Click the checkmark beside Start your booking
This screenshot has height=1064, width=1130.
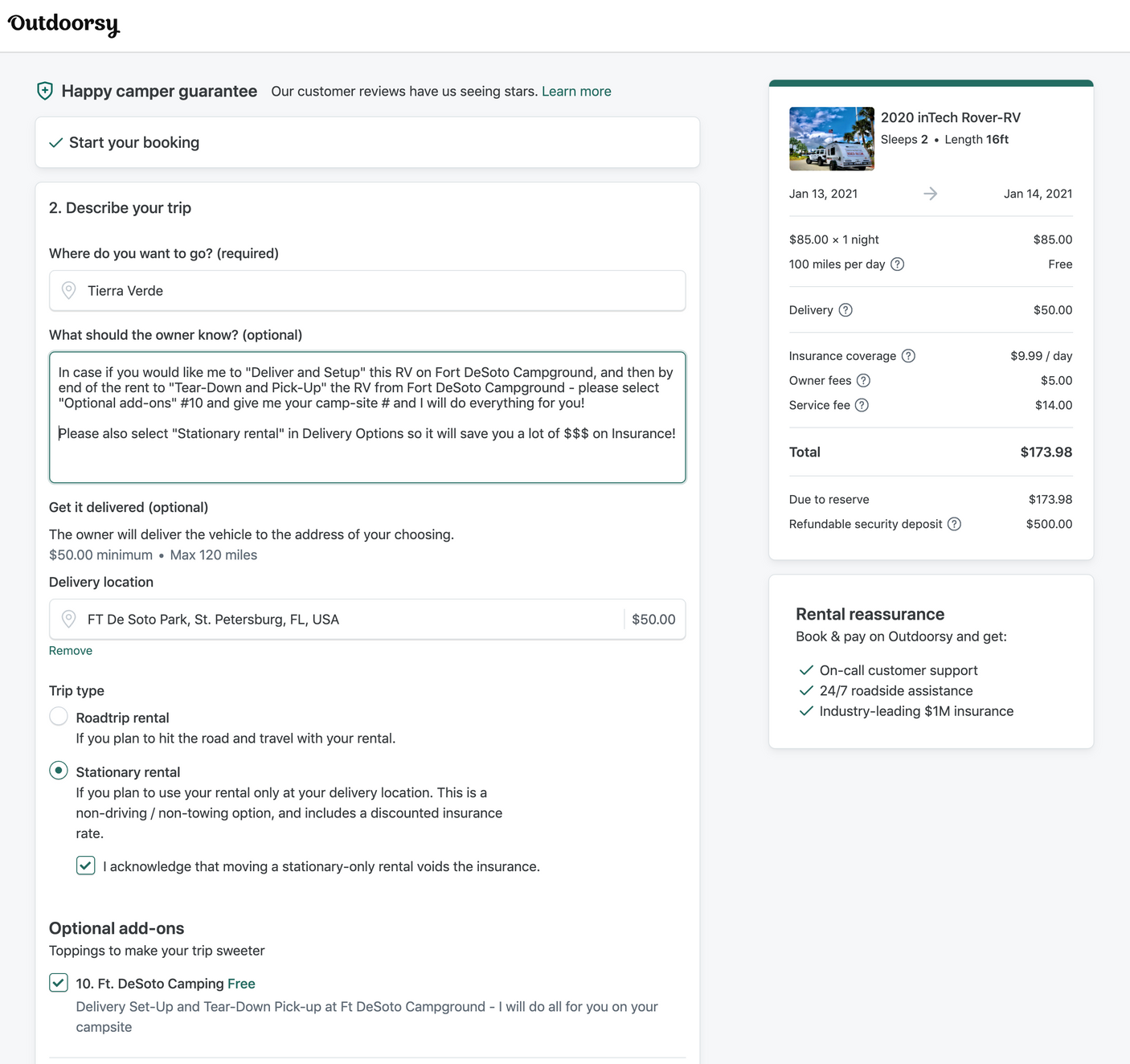[55, 143]
